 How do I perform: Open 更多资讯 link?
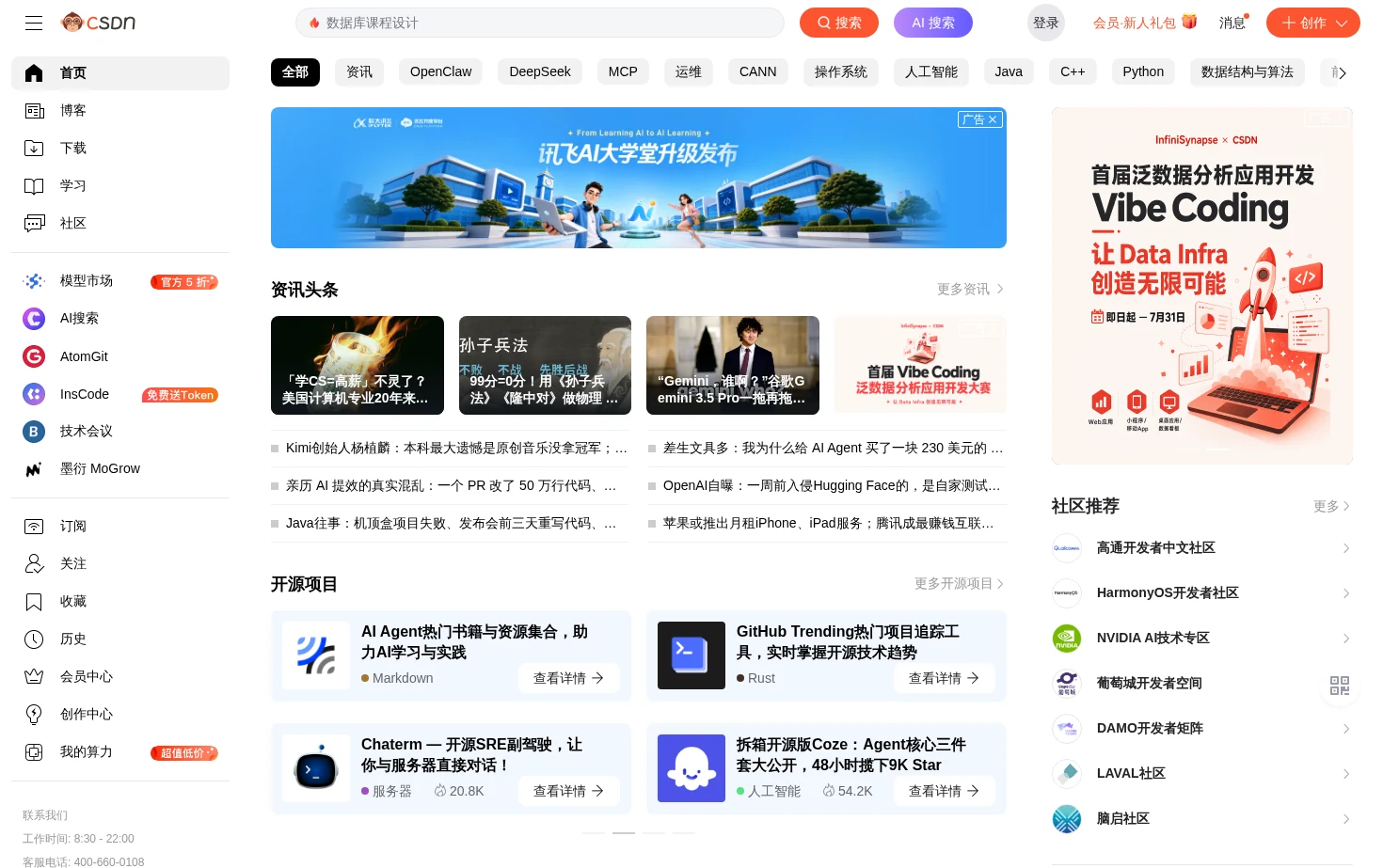coord(970,290)
